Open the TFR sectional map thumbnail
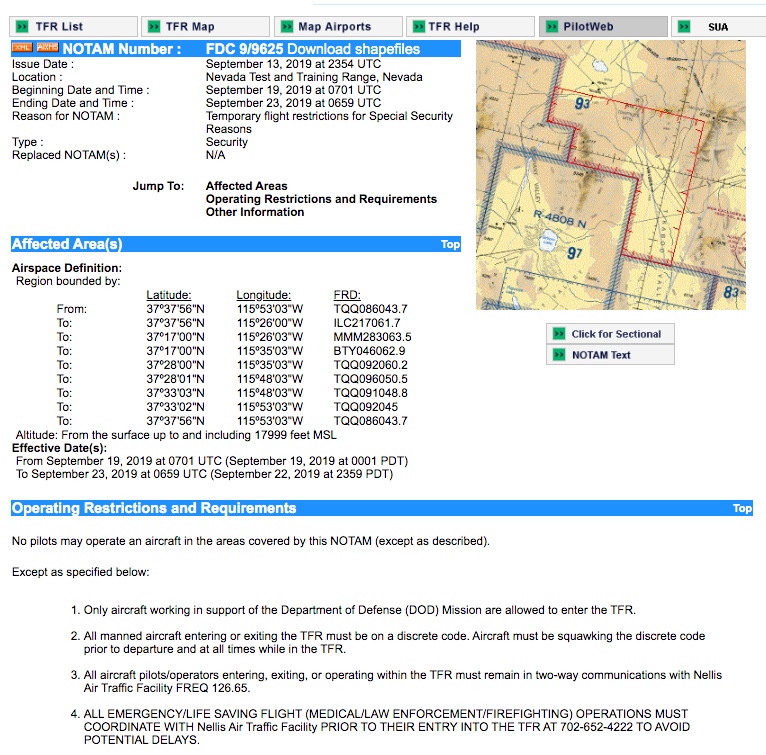 [610, 175]
